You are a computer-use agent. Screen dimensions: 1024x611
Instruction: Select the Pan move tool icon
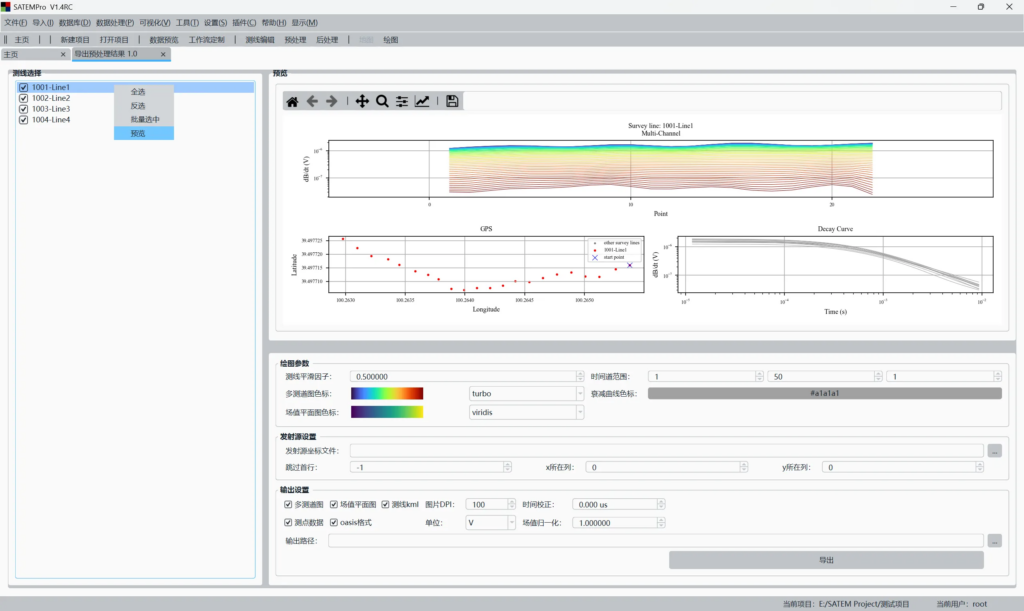click(362, 101)
